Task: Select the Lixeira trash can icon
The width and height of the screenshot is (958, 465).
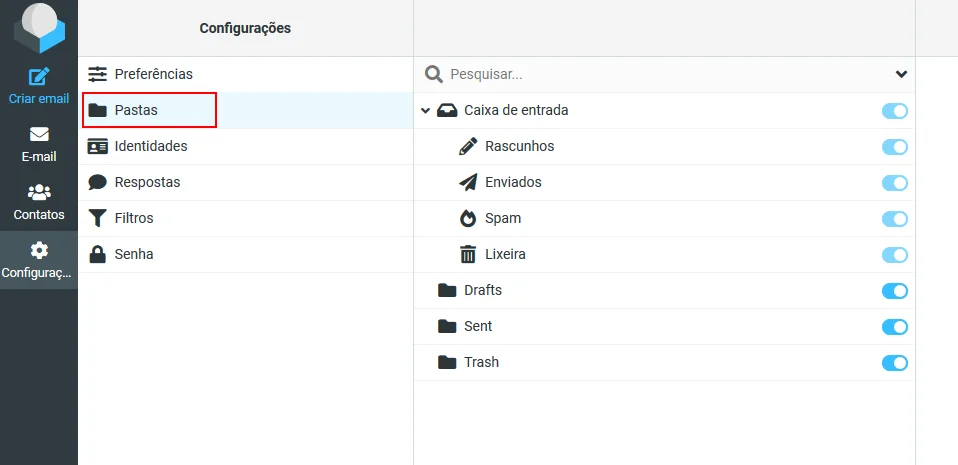Action: (x=468, y=254)
